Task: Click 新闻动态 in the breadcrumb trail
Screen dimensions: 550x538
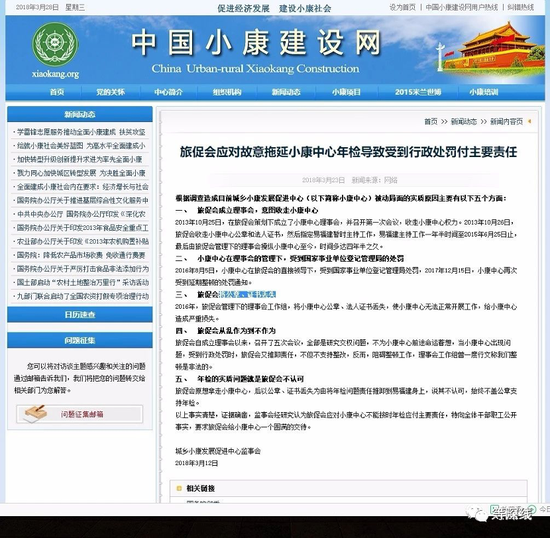Action: point(463,121)
